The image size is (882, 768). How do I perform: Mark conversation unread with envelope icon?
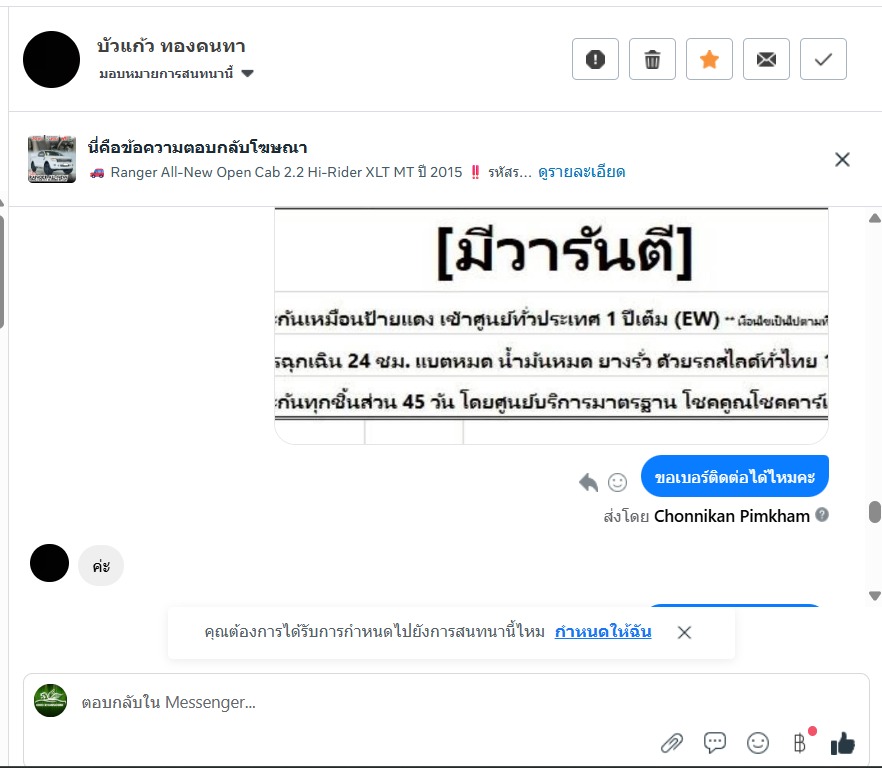point(766,59)
